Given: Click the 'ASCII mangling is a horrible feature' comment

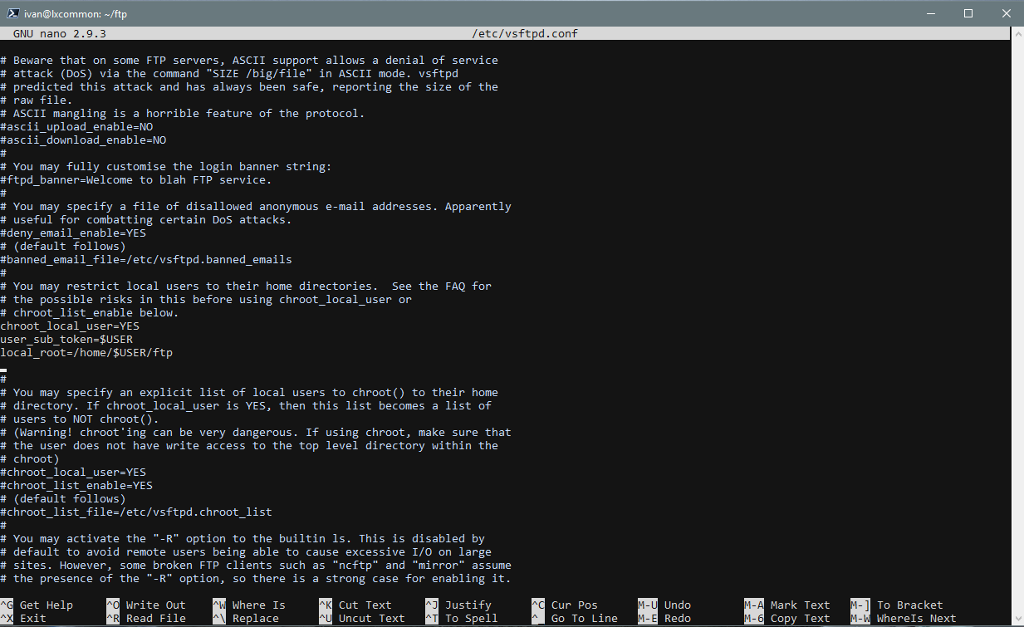Looking at the screenshot, I should pos(182,113).
